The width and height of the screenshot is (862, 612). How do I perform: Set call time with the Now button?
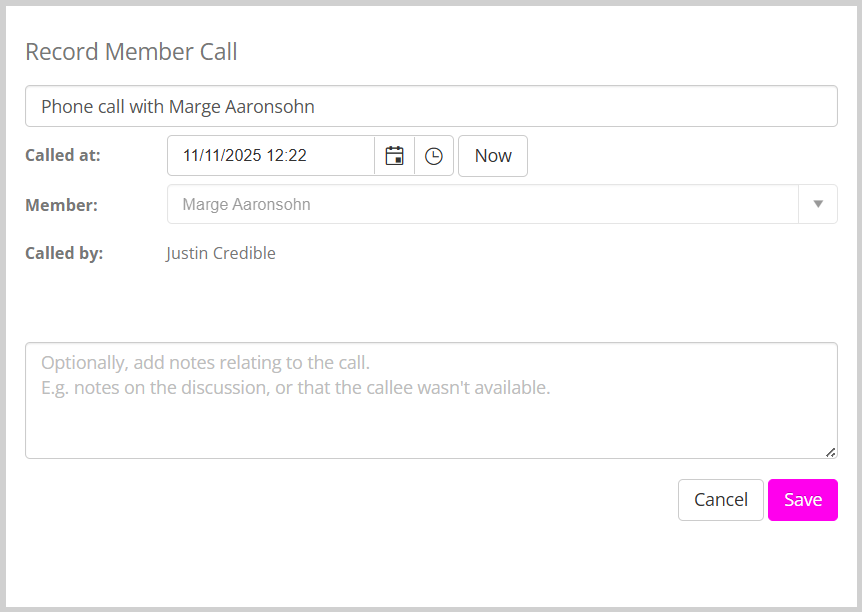pyautogui.click(x=493, y=156)
